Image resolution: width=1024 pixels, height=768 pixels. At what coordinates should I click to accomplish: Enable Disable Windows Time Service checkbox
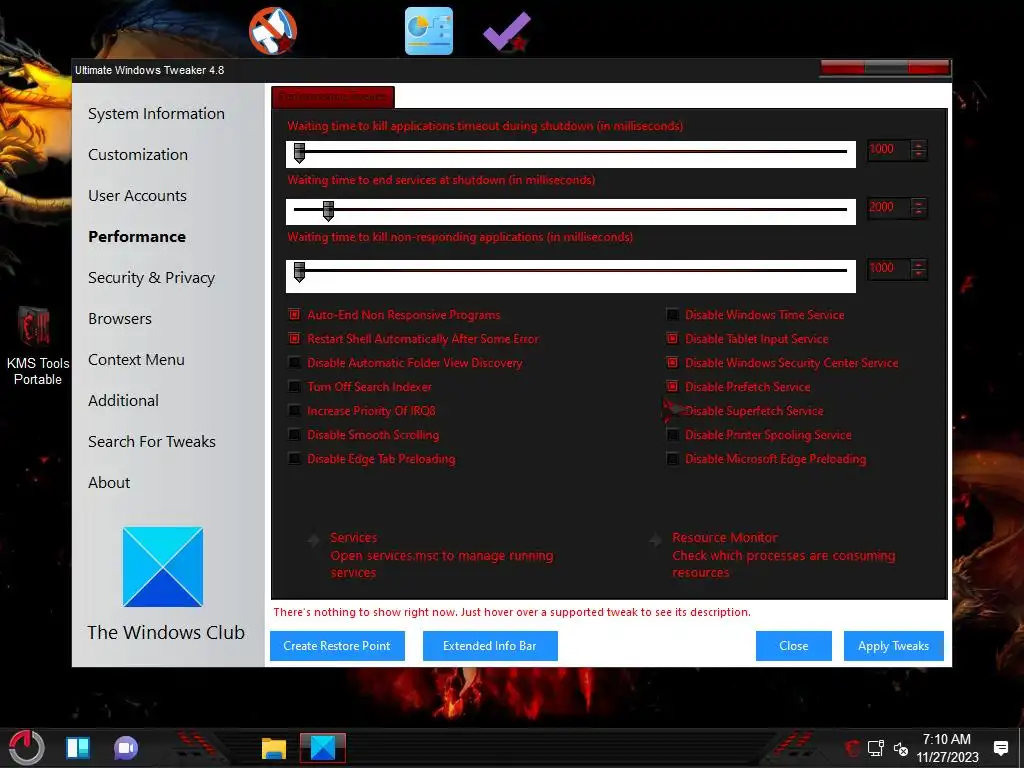coord(672,315)
